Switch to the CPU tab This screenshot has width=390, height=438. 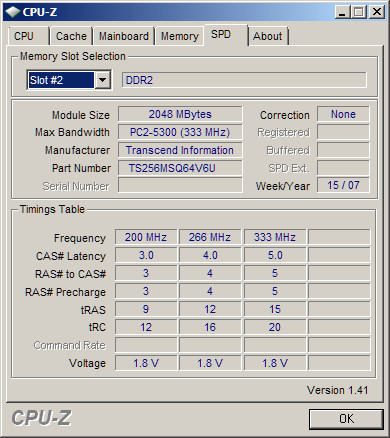(28, 36)
